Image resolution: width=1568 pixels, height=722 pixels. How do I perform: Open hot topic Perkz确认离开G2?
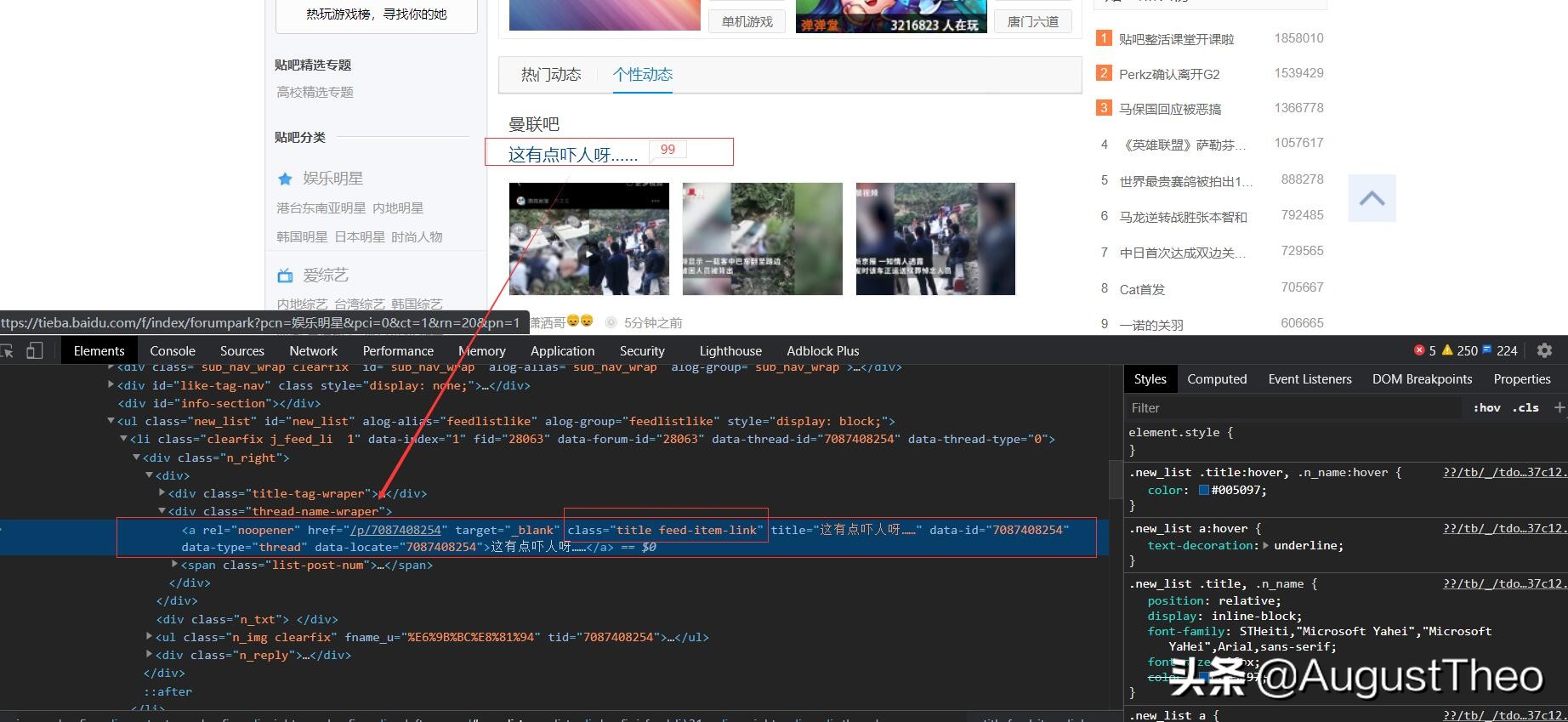1169,74
